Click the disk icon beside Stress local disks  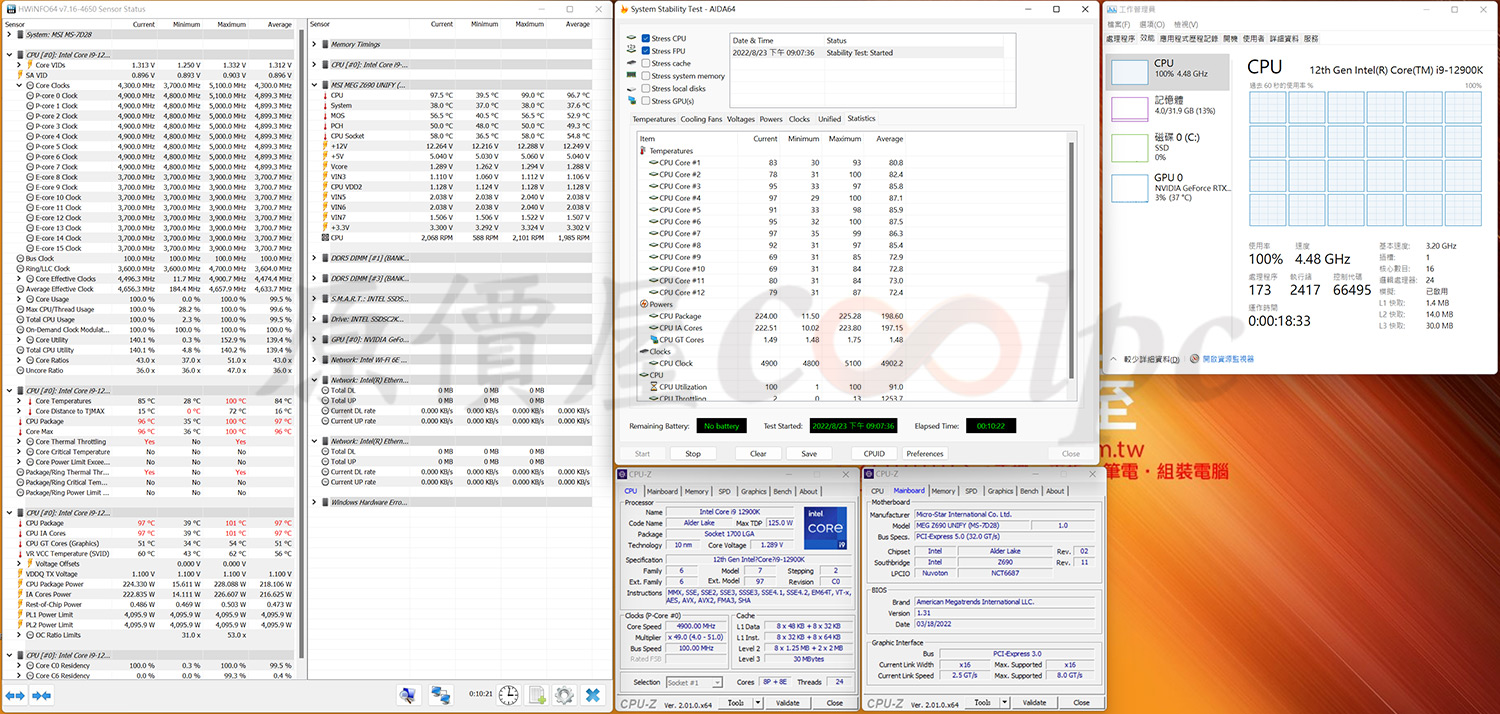(x=631, y=88)
